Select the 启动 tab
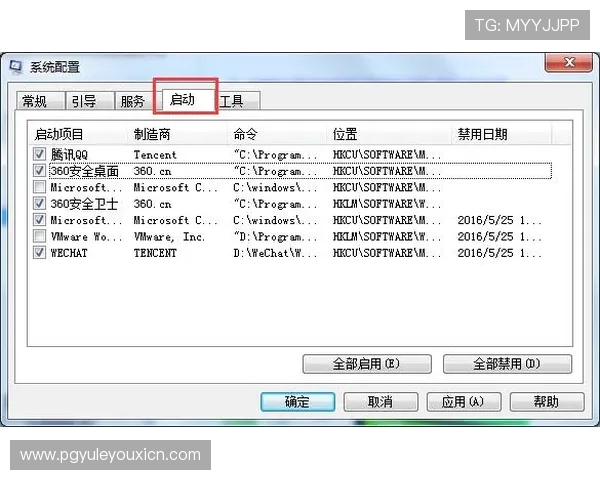 (x=188, y=100)
